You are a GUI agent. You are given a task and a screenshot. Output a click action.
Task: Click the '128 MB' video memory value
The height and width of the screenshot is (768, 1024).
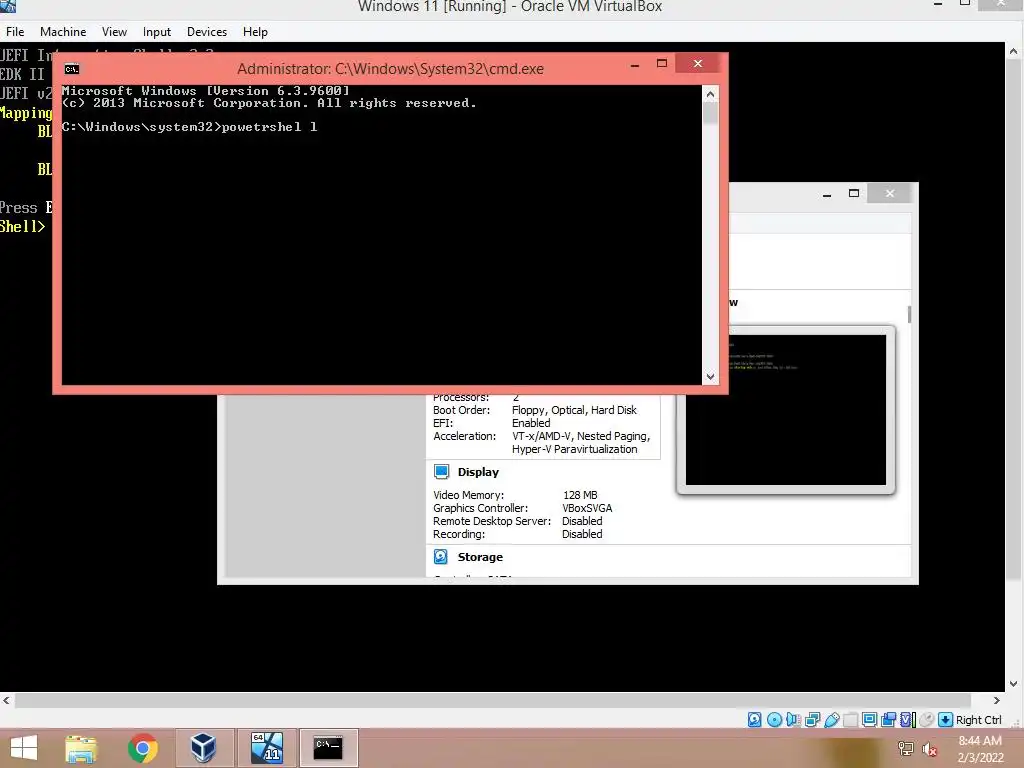[x=580, y=495]
